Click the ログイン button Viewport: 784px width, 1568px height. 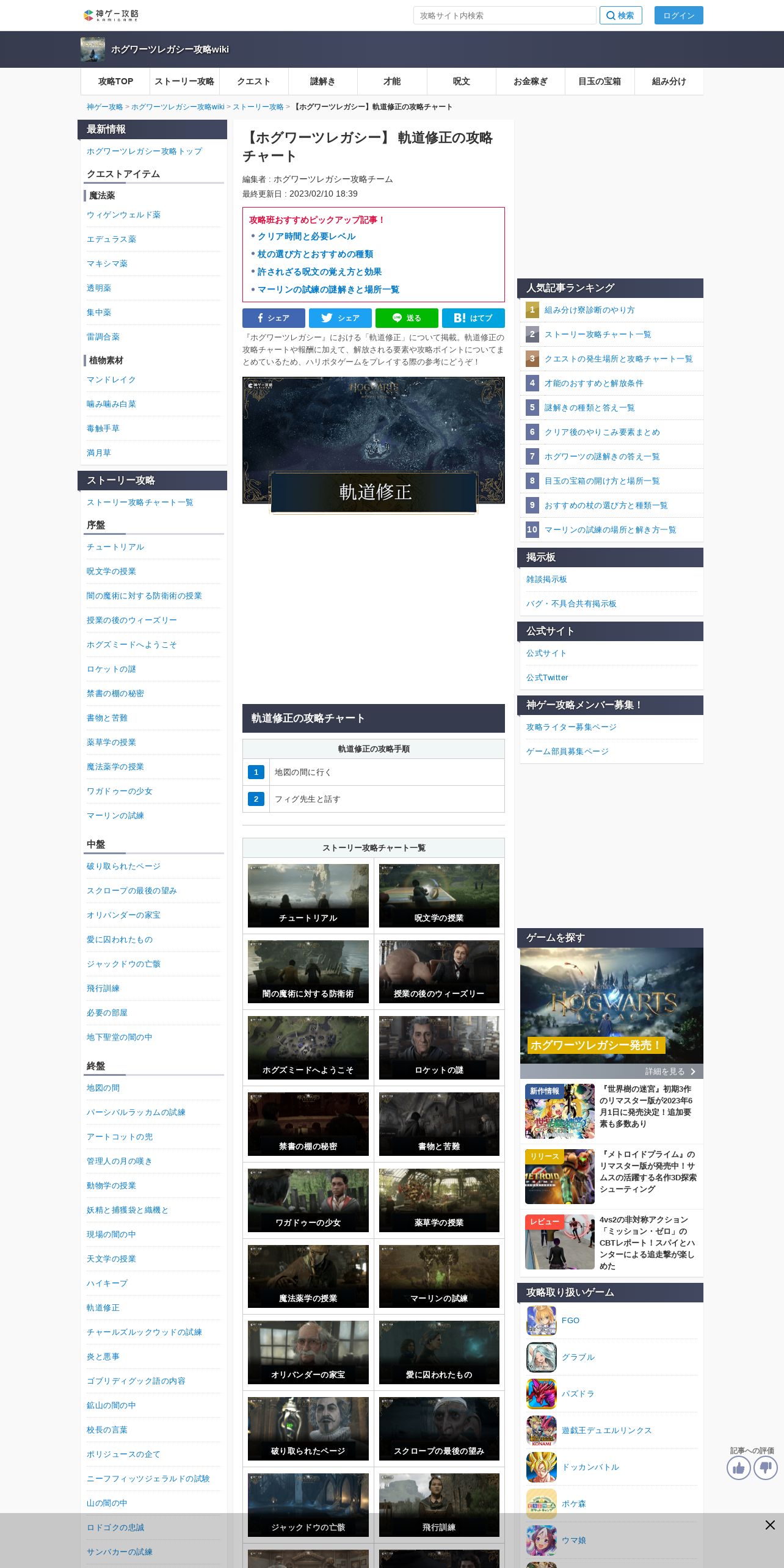click(x=678, y=15)
